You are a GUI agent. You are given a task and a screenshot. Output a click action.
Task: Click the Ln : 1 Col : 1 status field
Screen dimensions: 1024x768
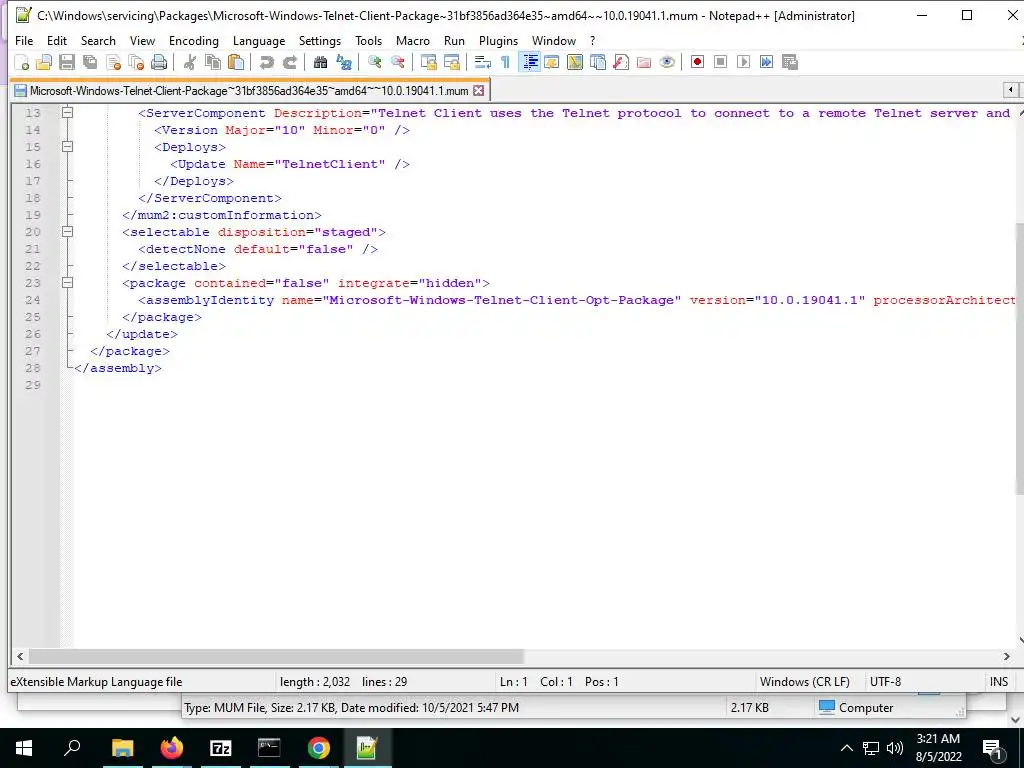tap(559, 682)
